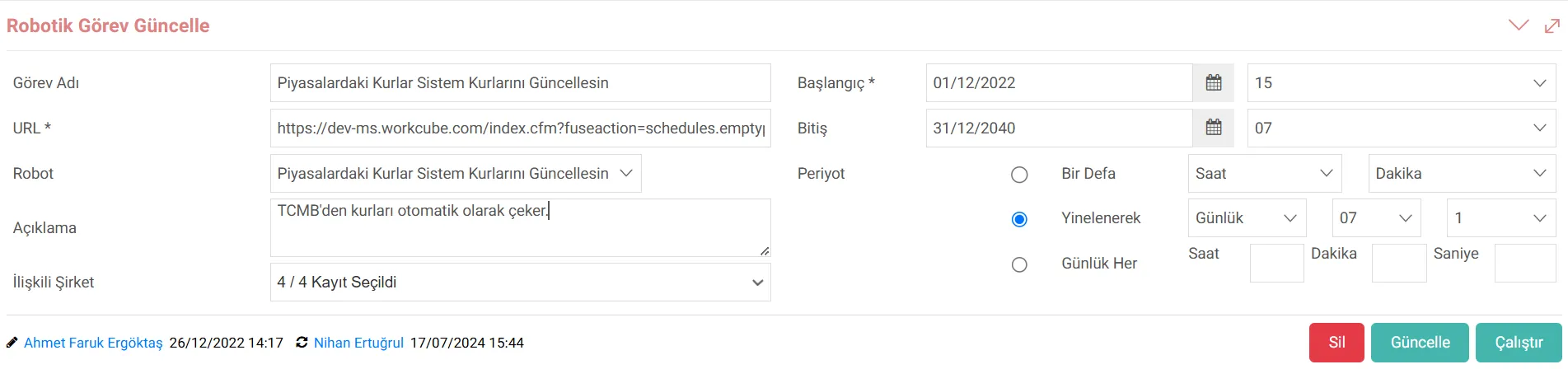Screen dimensions: 1568x369
Task: Click into the Açıklama text area
Action: coord(520,227)
